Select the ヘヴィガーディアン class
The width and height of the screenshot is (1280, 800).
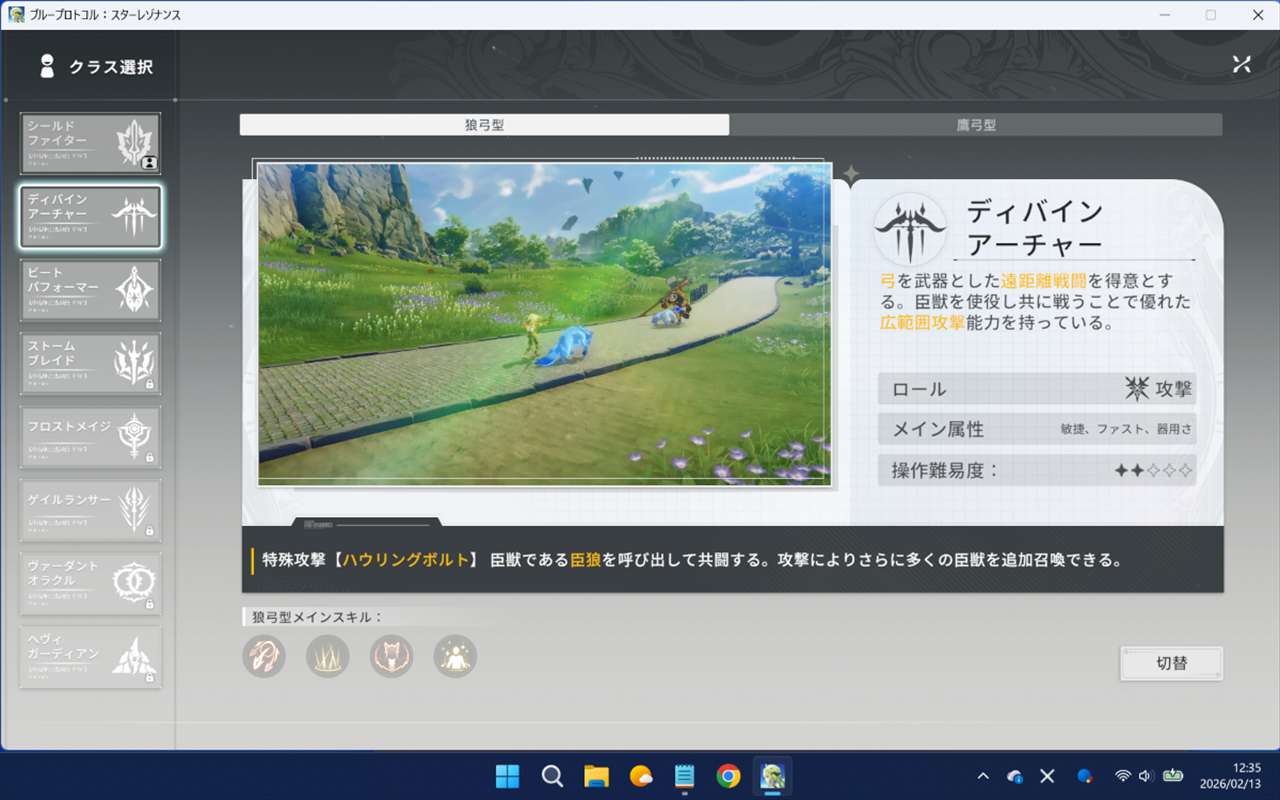coord(90,657)
